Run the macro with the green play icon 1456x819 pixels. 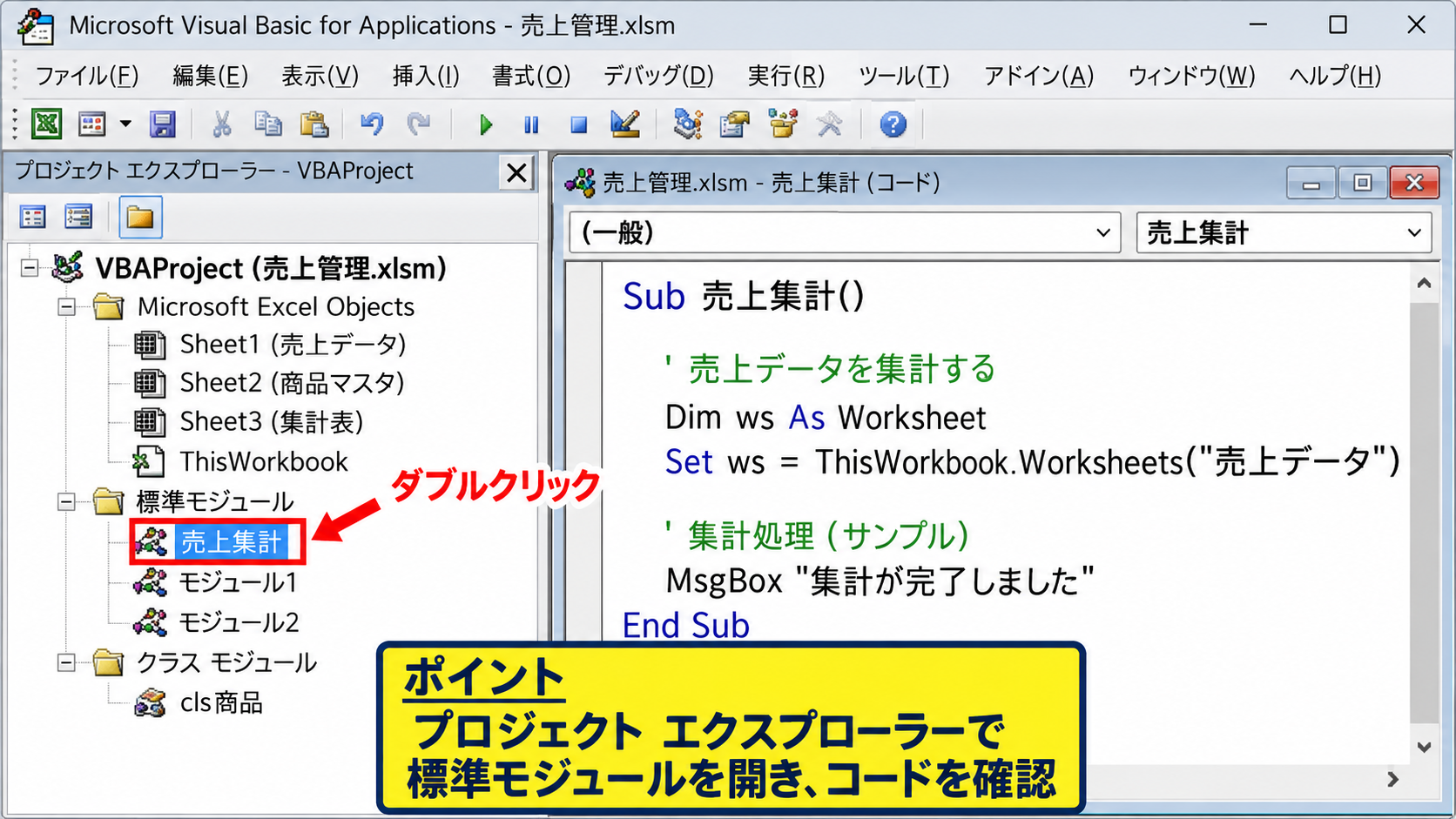pyautogui.click(x=486, y=125)
